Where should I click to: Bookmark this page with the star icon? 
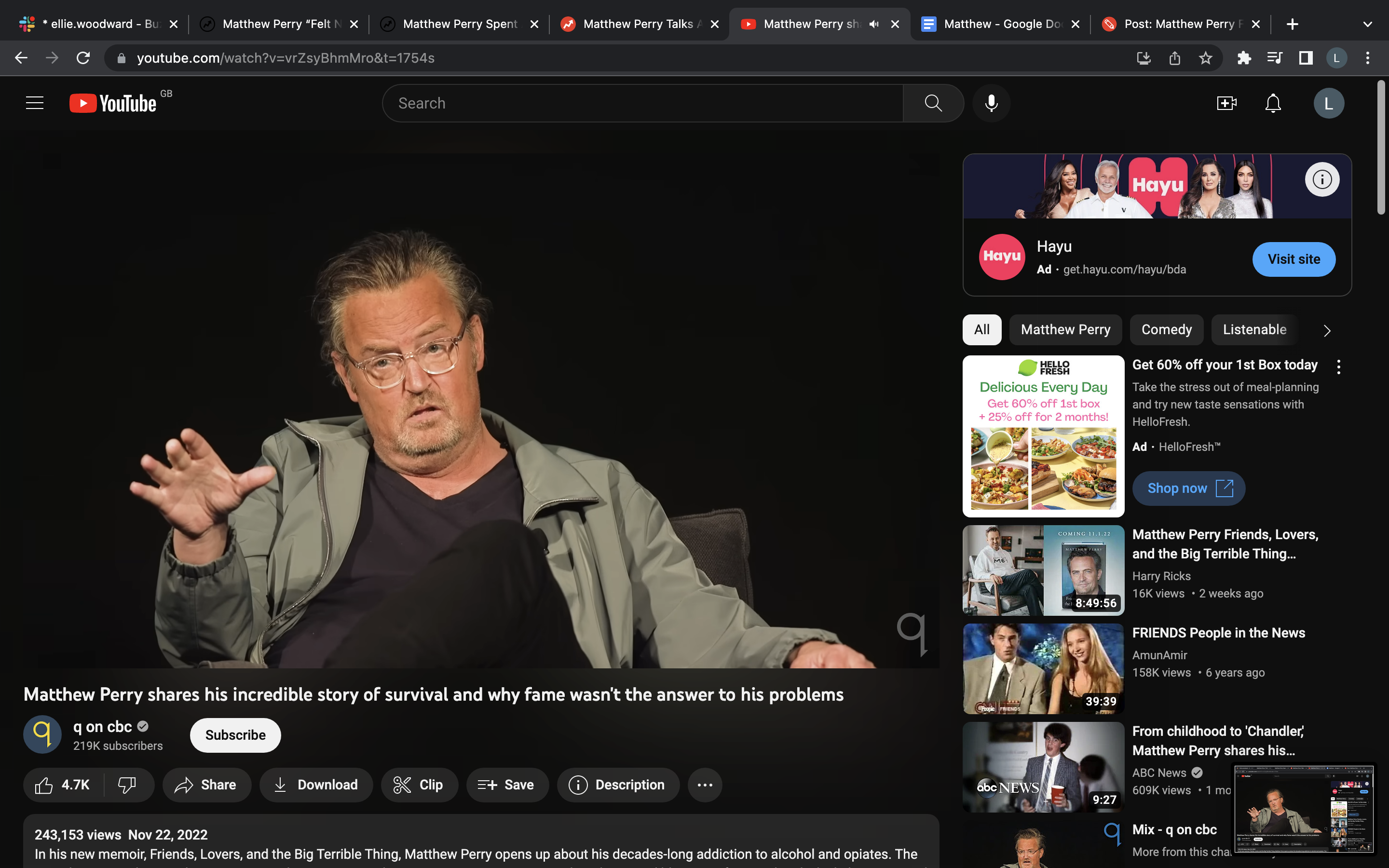(1205, 58)
